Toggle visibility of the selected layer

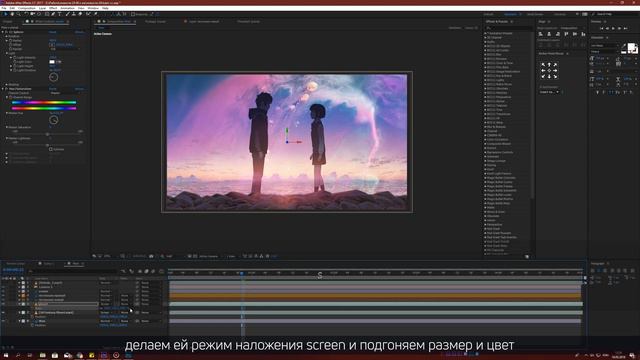click(3, 304)
